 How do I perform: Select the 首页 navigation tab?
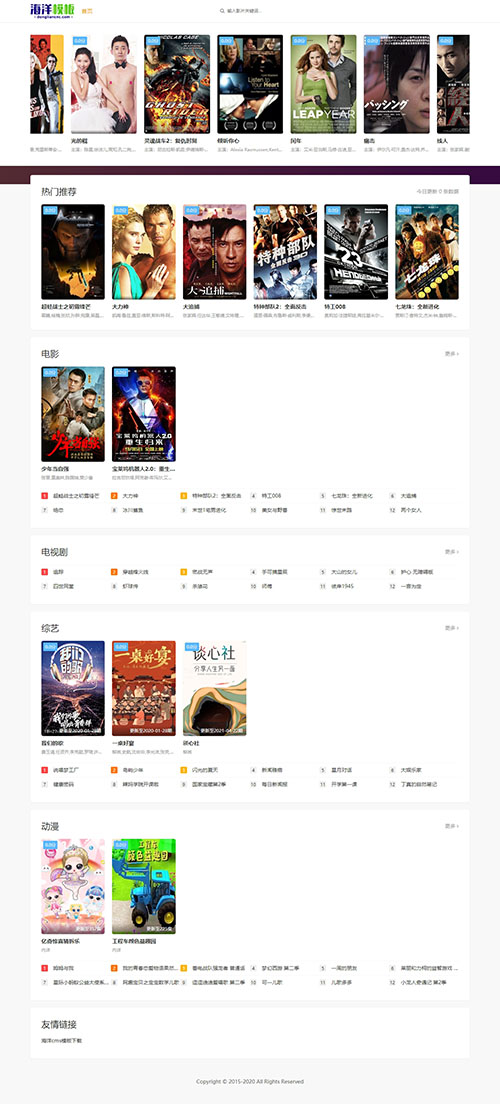pos(87,11)
